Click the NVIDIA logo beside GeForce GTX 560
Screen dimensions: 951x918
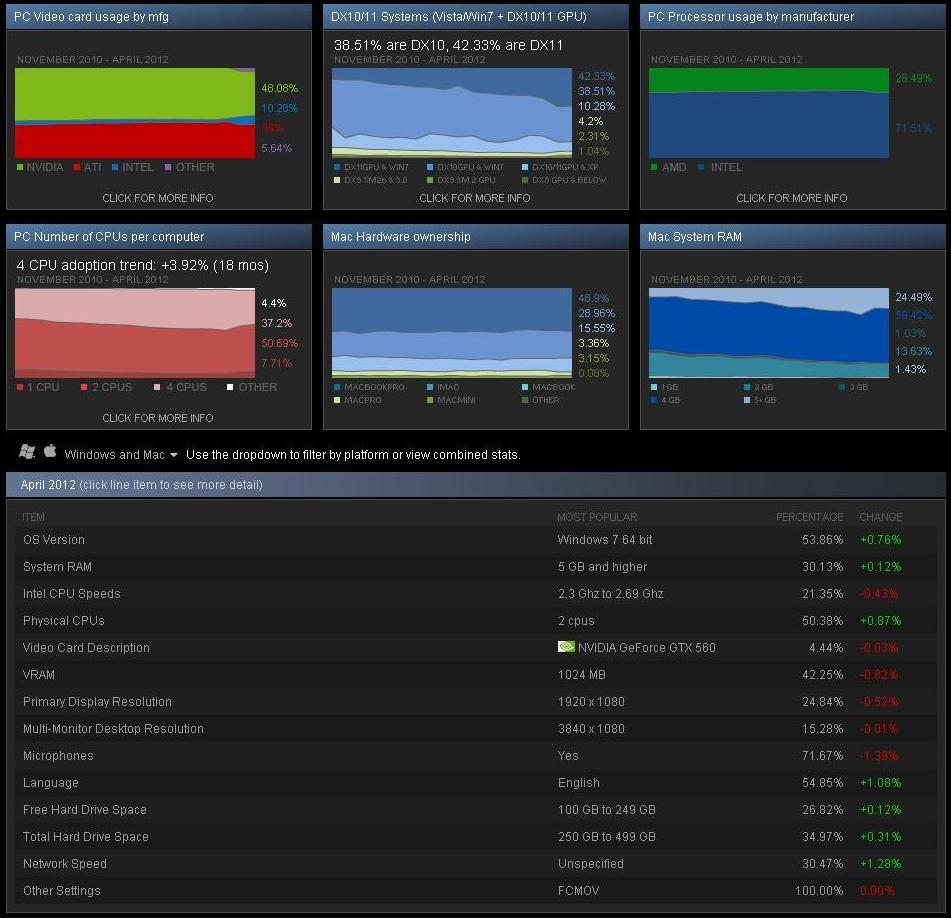(566, 647)
